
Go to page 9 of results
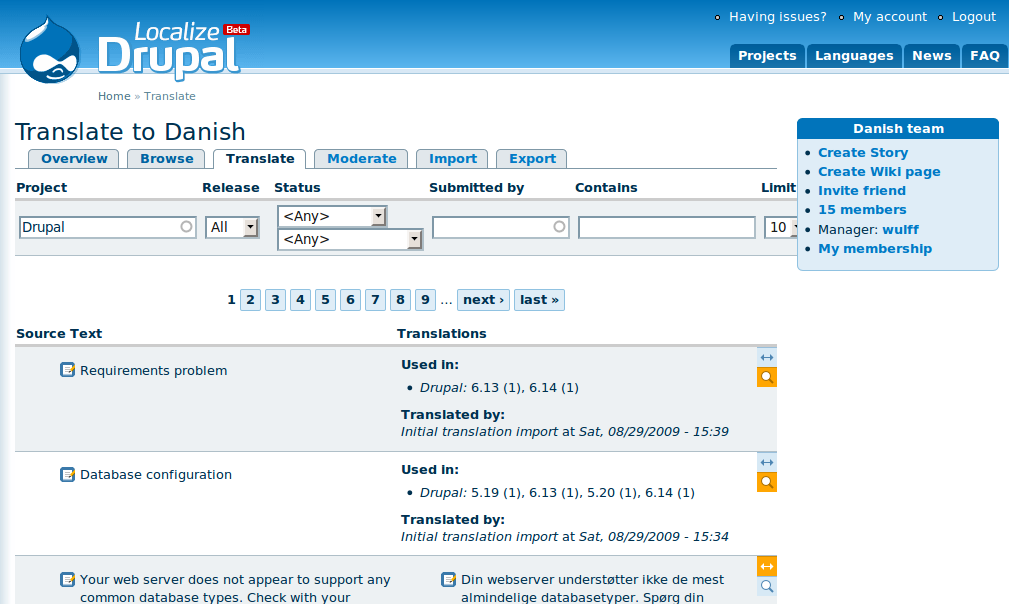[425, 300]
